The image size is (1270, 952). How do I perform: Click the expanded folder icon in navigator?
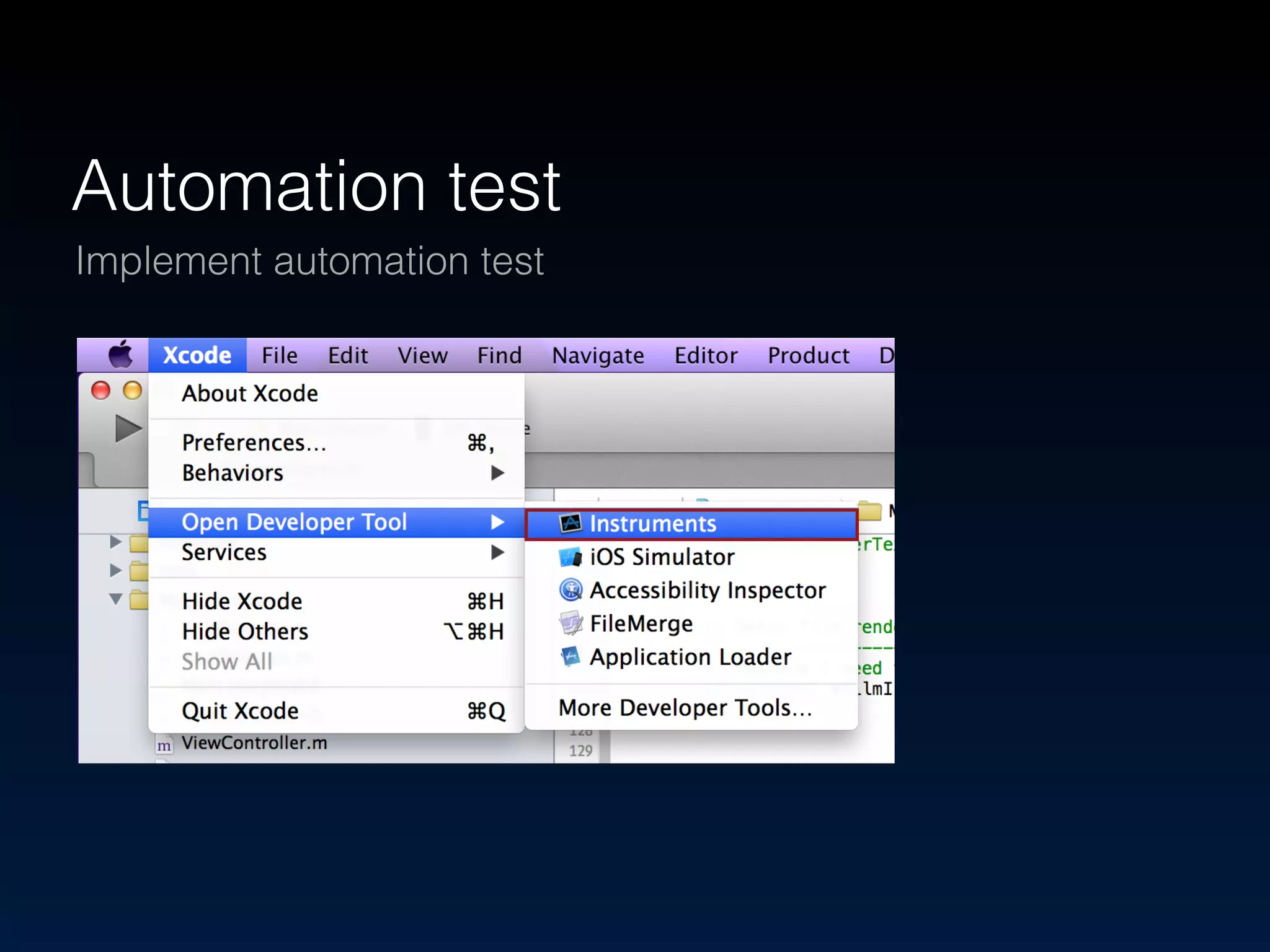point(139,601)
